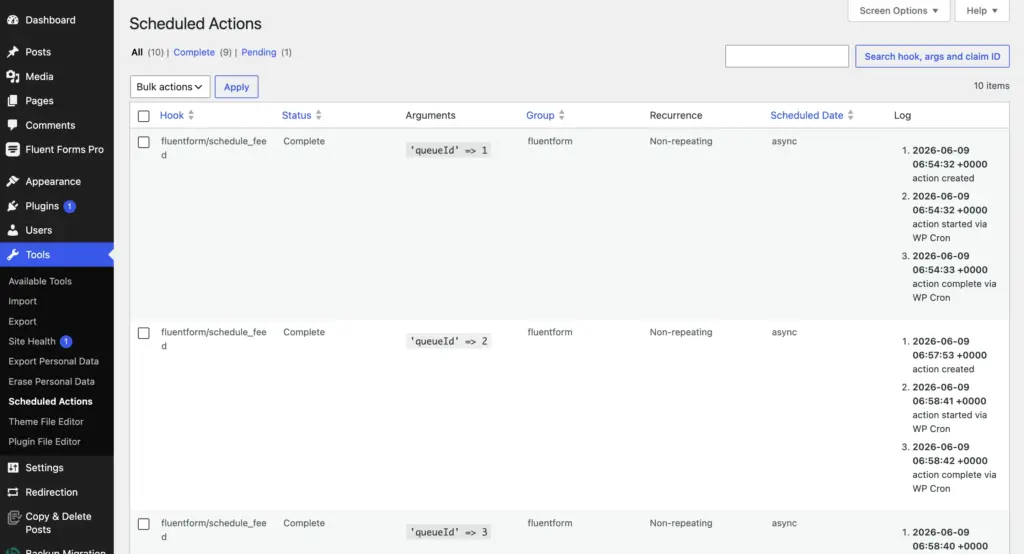
Task: Click the Appearance paintbrush icon
Action: (12, 182)
